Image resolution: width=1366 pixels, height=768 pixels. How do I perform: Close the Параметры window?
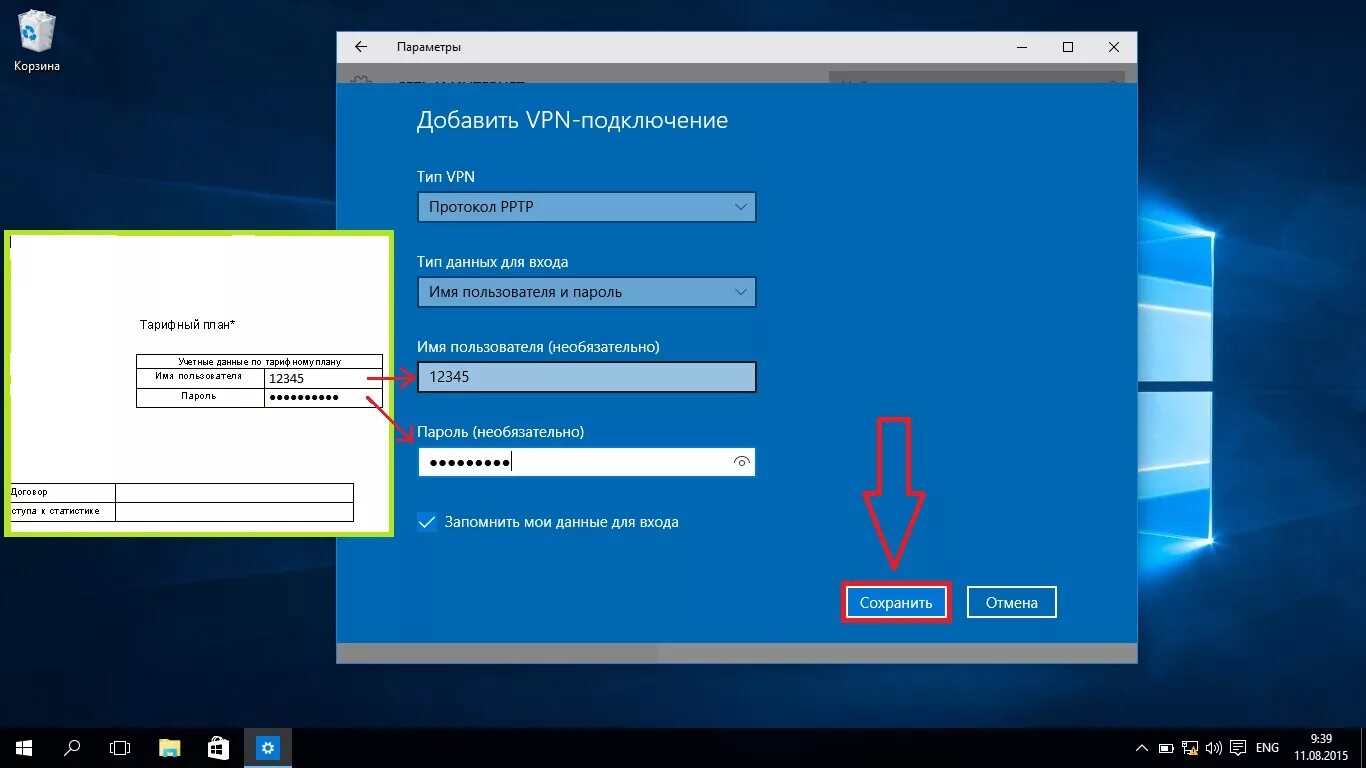click(x=1114, y=47)
